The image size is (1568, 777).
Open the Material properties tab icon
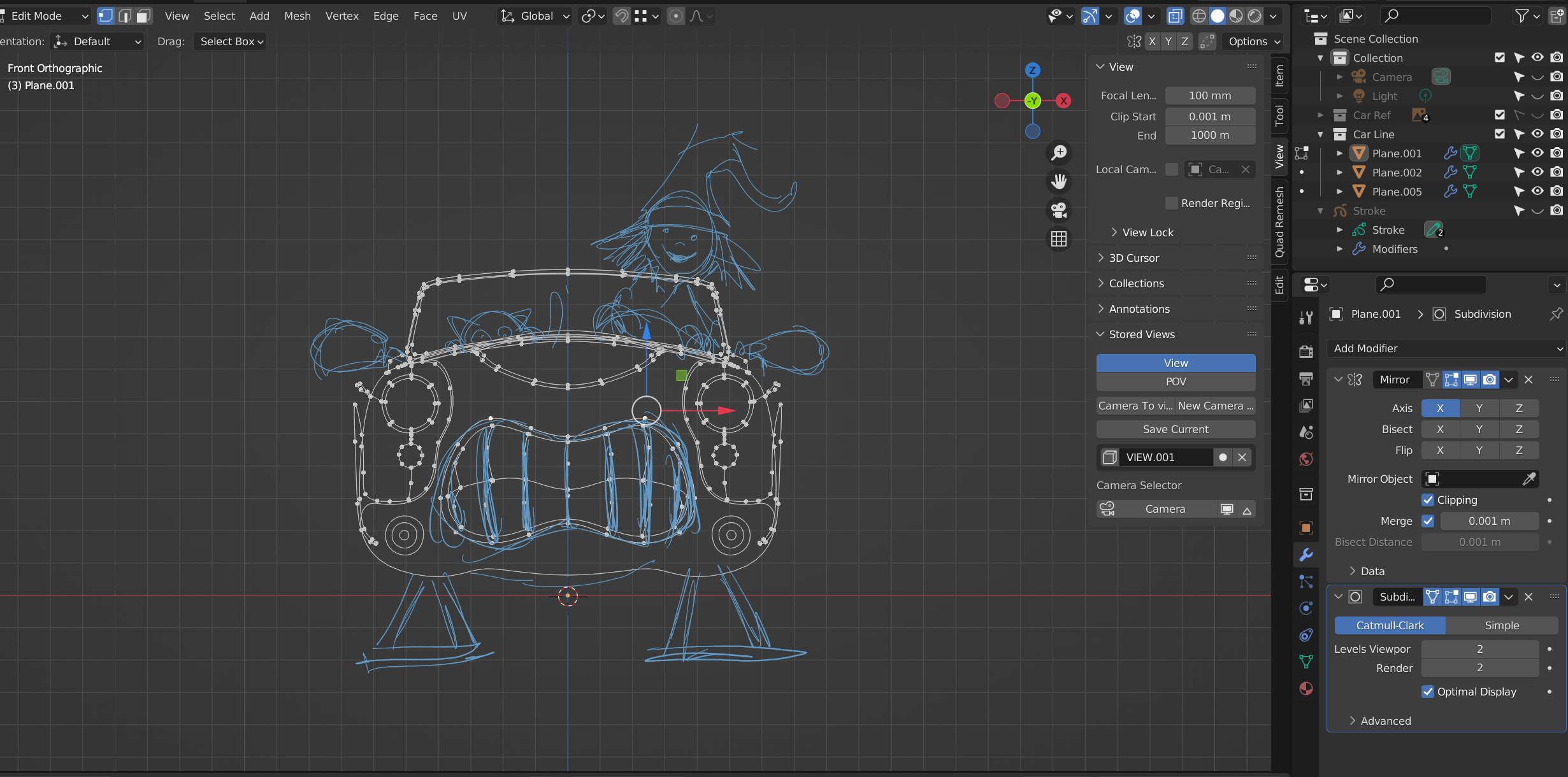point(1306,688)
